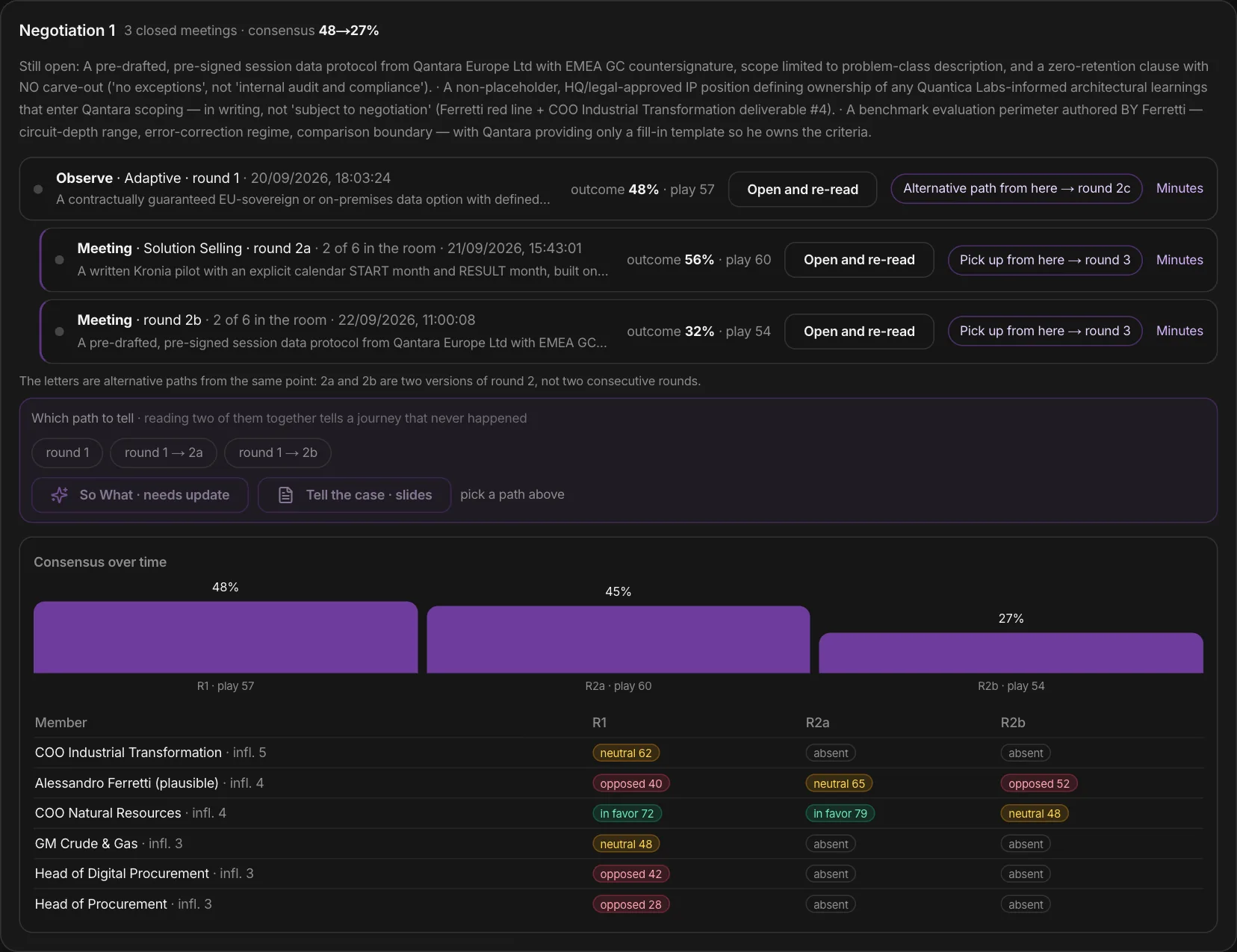The height and width of the screenshot is (952, 1237).
Task: Select the 'round 1 → 2a' path chip
Action: point(164,452)
